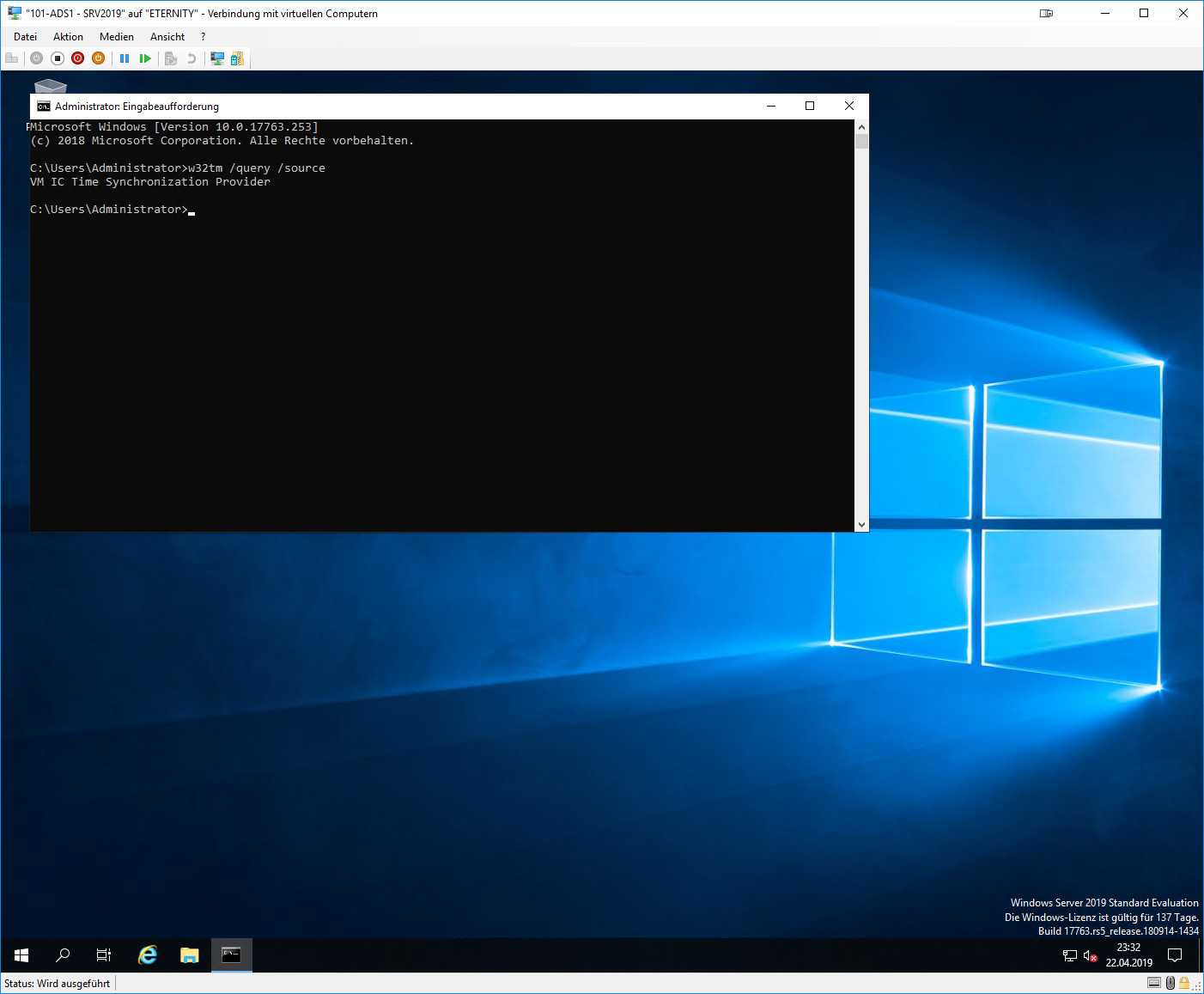1204x994 pixels.
Task: Launch Internet Explorer from the taskbar
Action: coord(148,955)
